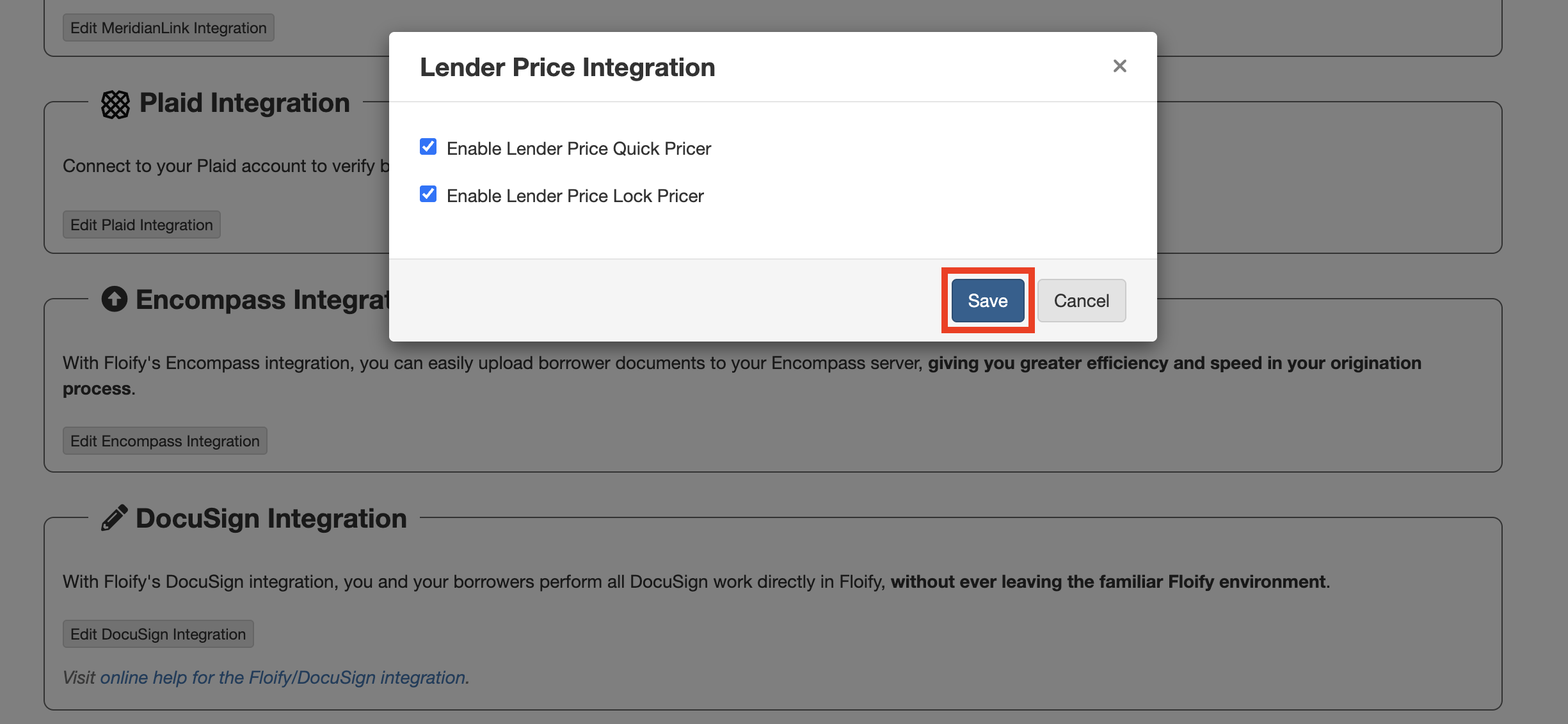Open online help for Floify/DocuSign integration
Viewport: 1568px width, 724px height.
click(284, 677)
